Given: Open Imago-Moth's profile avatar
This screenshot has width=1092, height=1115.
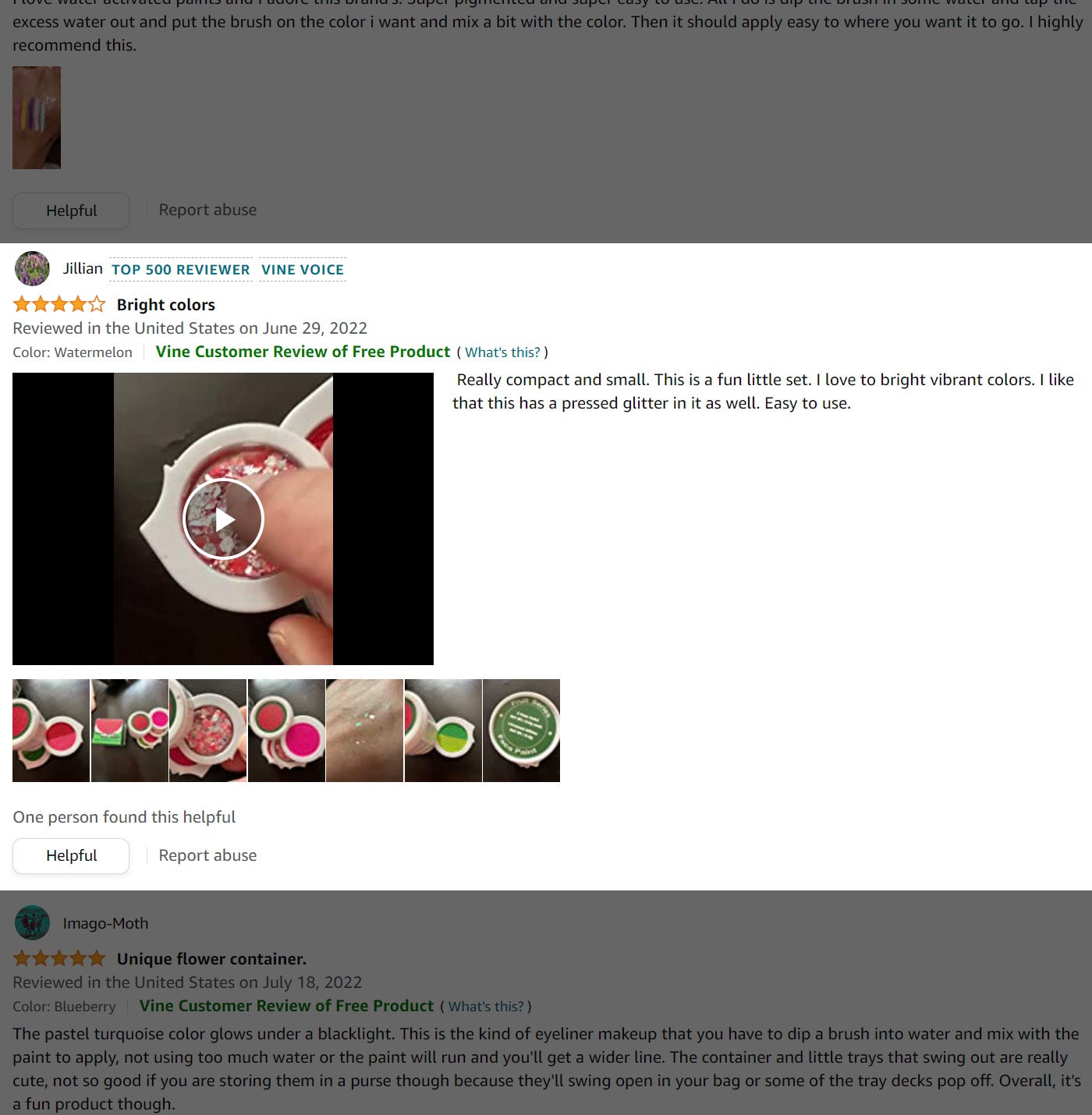Looking at the screenshot, I should click(32, 923).
